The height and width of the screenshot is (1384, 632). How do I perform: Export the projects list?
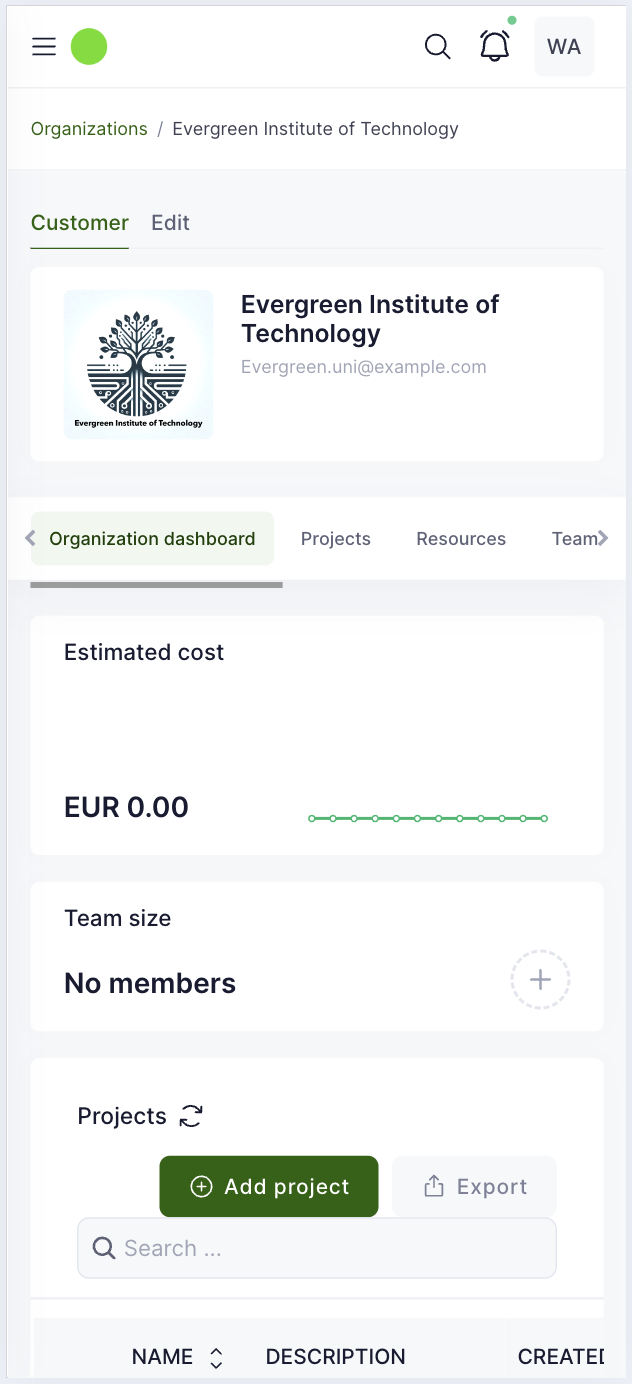475,1187
